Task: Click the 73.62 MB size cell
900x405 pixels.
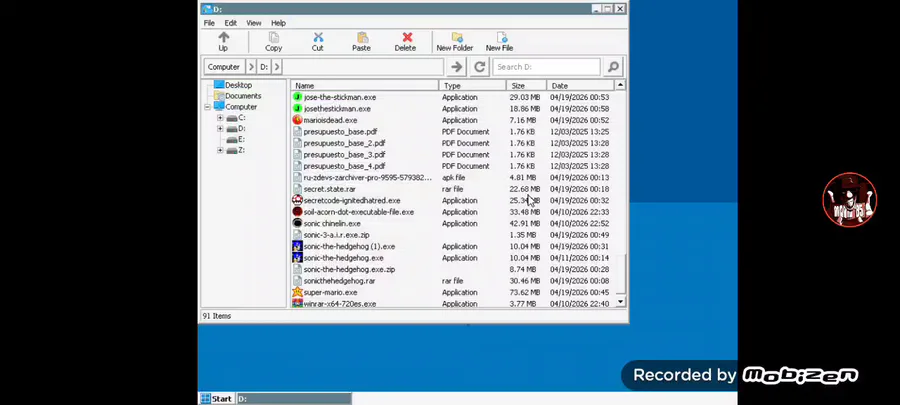Action: (525, 292)
